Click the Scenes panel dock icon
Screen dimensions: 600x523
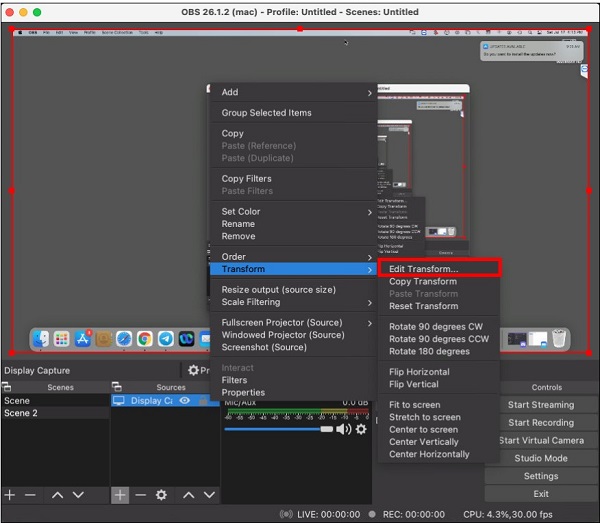pyautogui.click(x=7, y=387)
